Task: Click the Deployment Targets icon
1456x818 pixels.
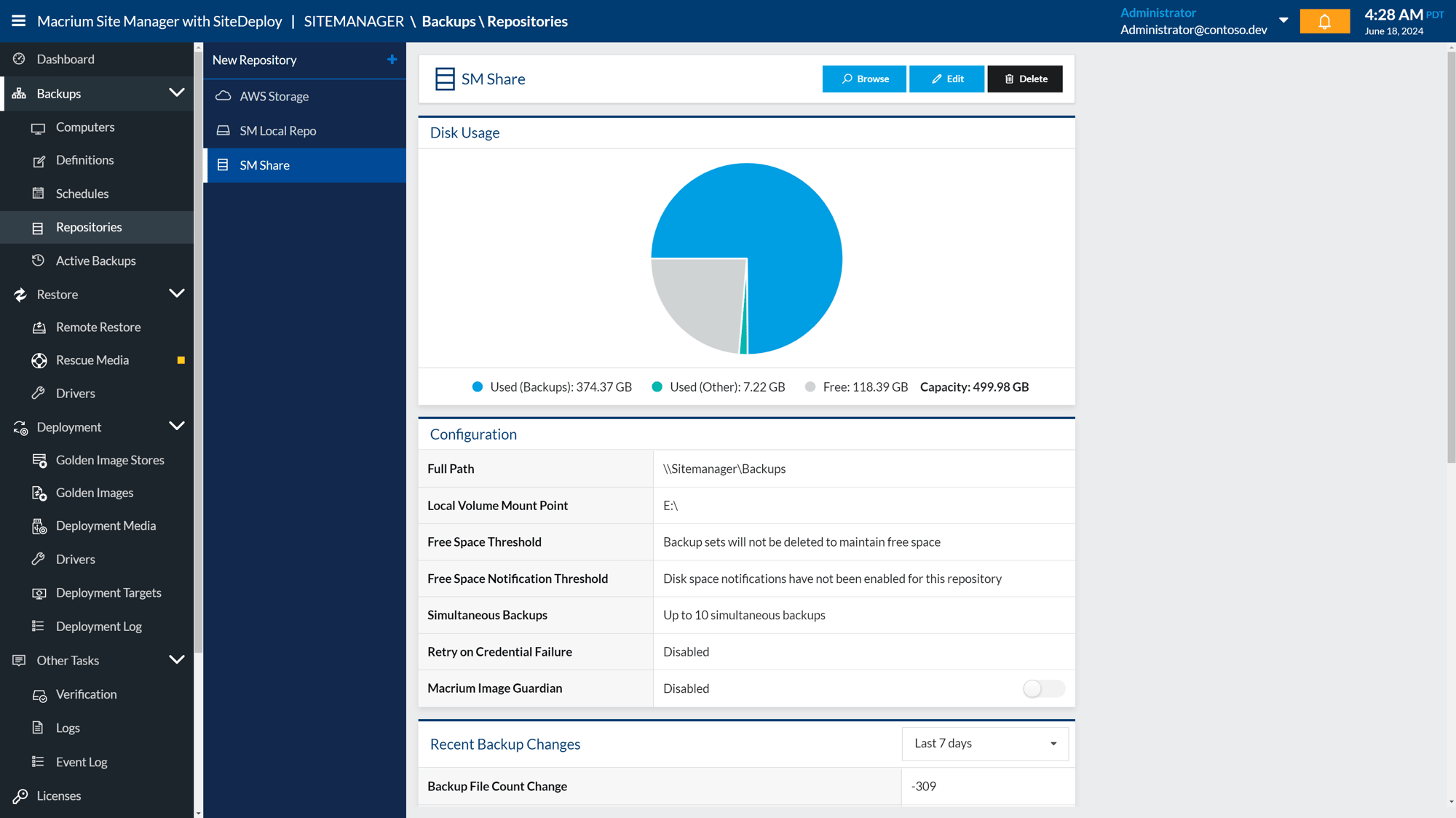Action: tap(39, 593)
